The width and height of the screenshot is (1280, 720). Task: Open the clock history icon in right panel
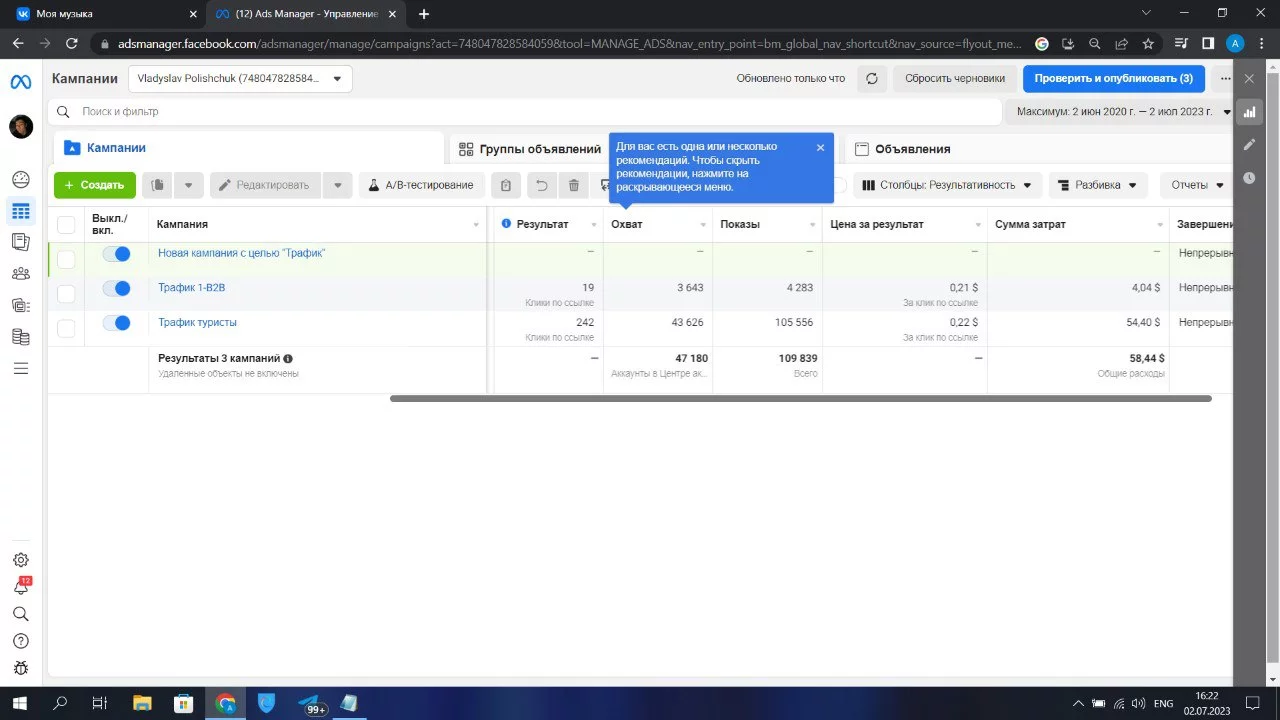pos(1249,178)
